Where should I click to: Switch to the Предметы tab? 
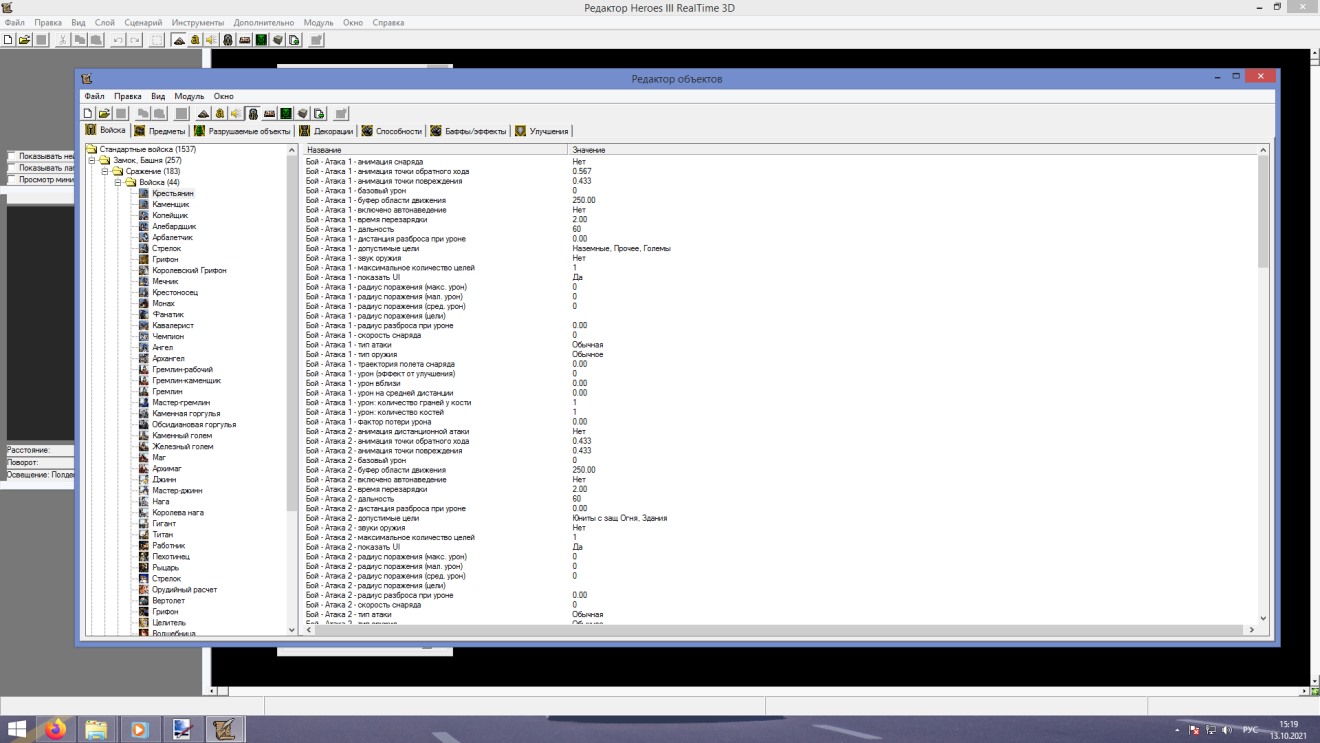click(x=160, y=131)
